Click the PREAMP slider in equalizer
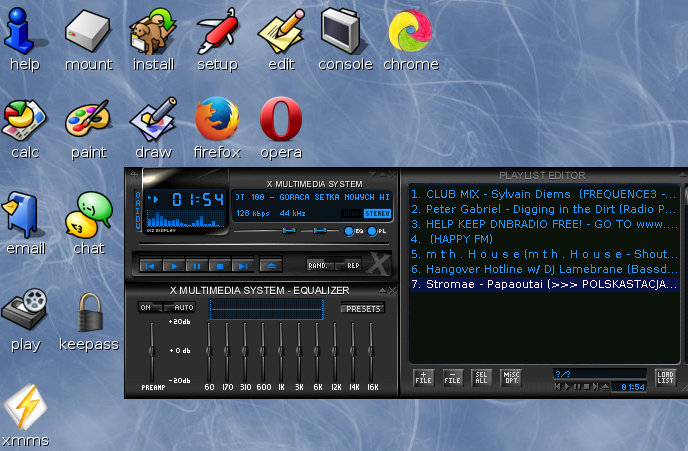This screenshot has width=688, height=451. 152,352
